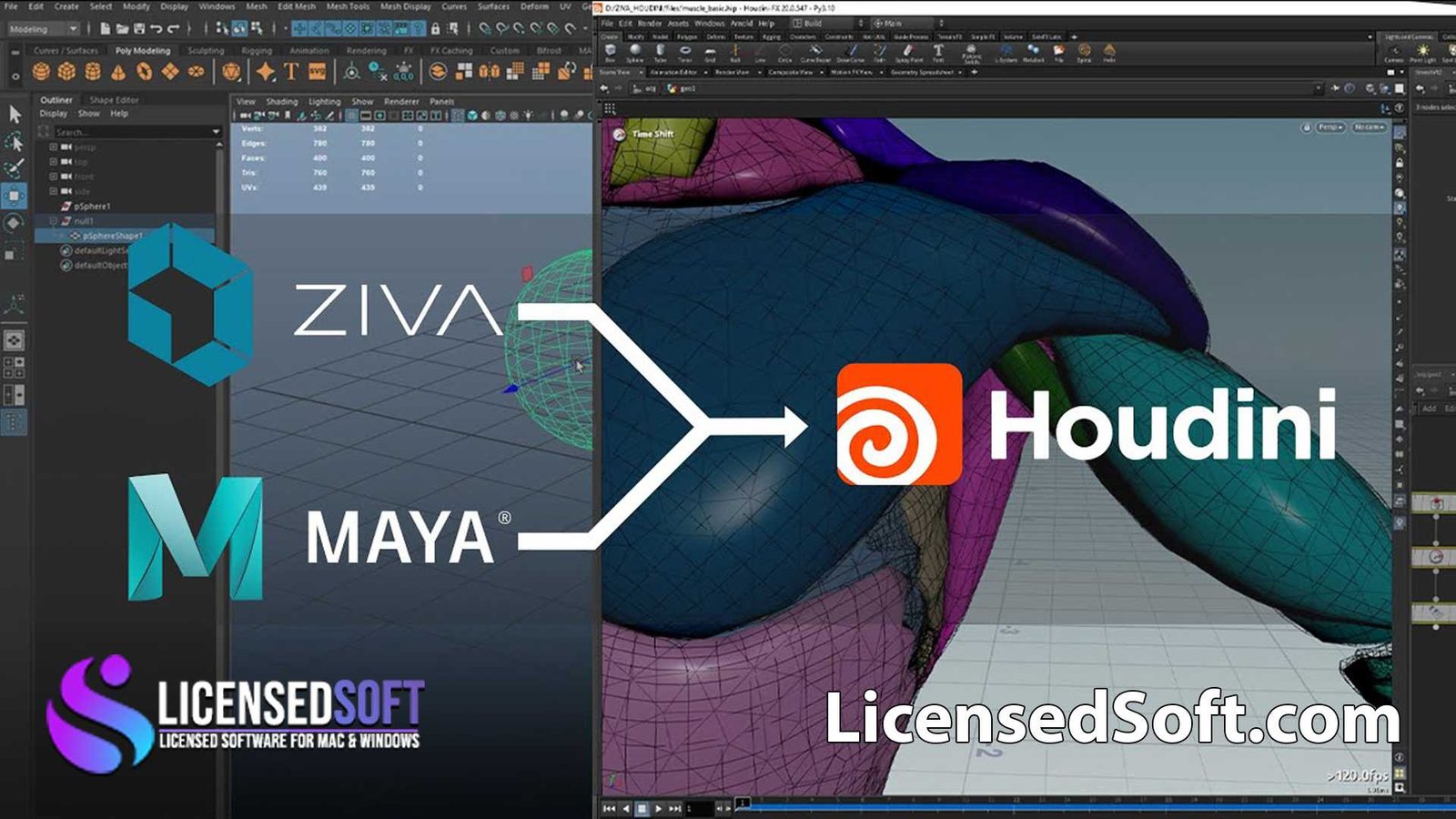Open the Houdini Build desktop dropdown
Viewport: 1456px width, 819px height.
click(x=826, y=23)
